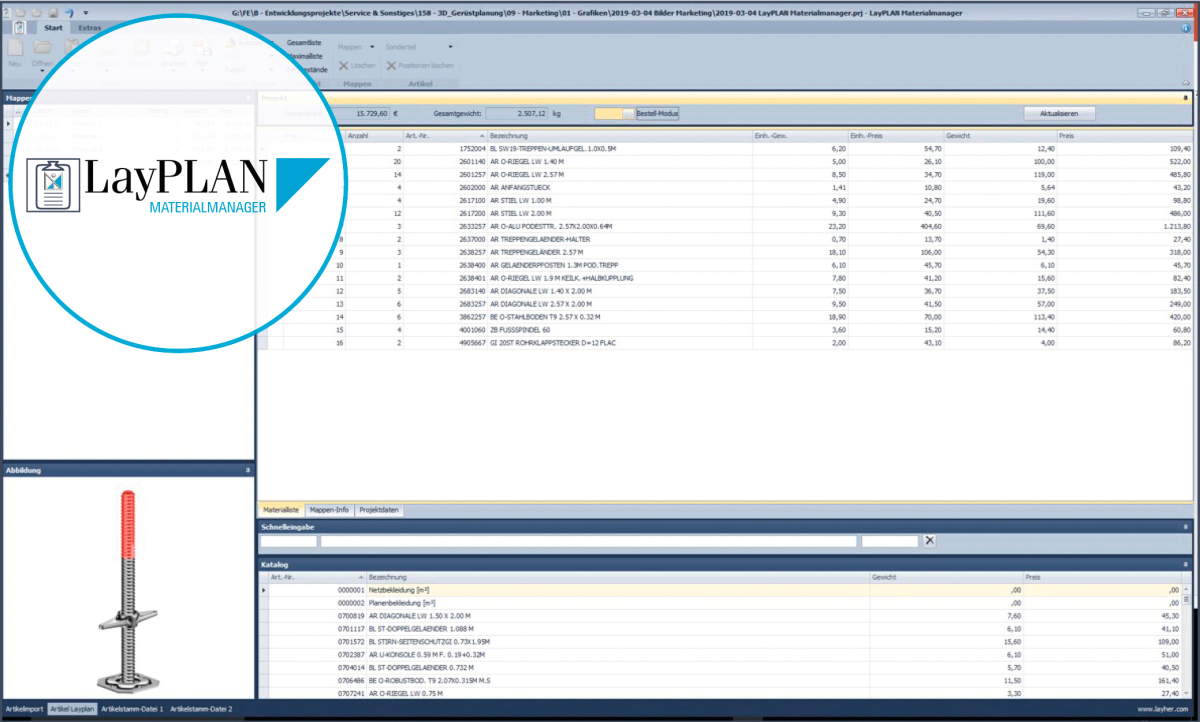The width and height of the screenshot is (1200, 722).
Task: Select Artikel Layplan in bottom bar
Action: (72, 709)
